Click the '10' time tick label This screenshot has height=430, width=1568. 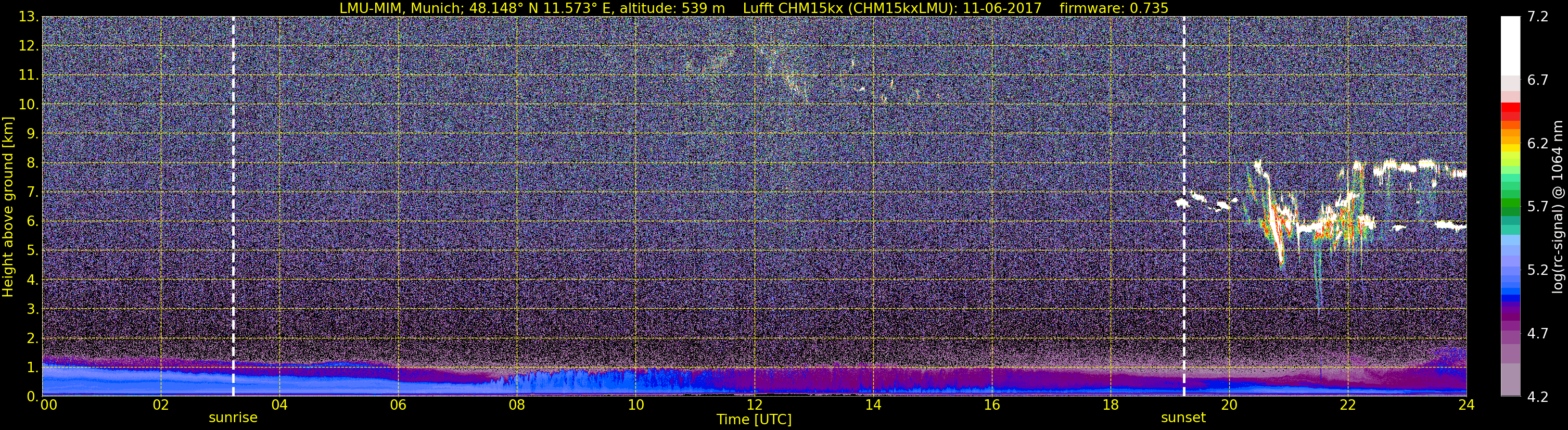pyautogui.click(x=635, y=405)
